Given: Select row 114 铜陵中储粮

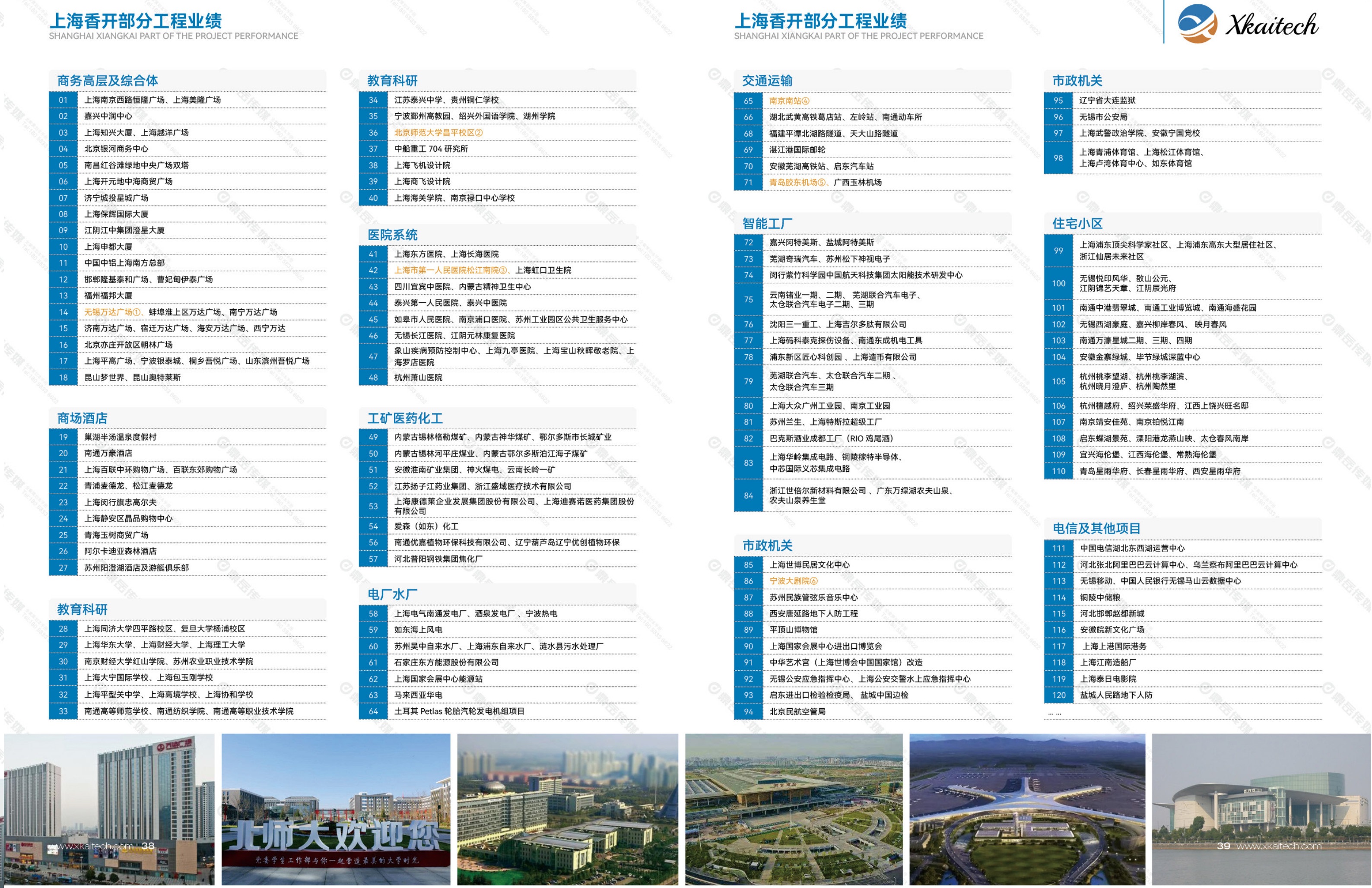Looking at the screenshot, I should click(1183, 598).
